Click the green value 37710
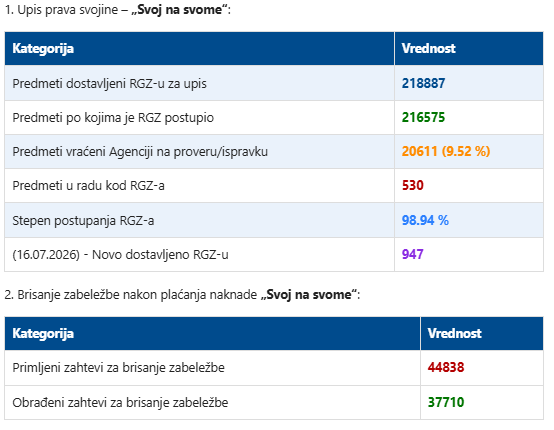The height and width of the screenshot is (430, 554). pos(446,402)
